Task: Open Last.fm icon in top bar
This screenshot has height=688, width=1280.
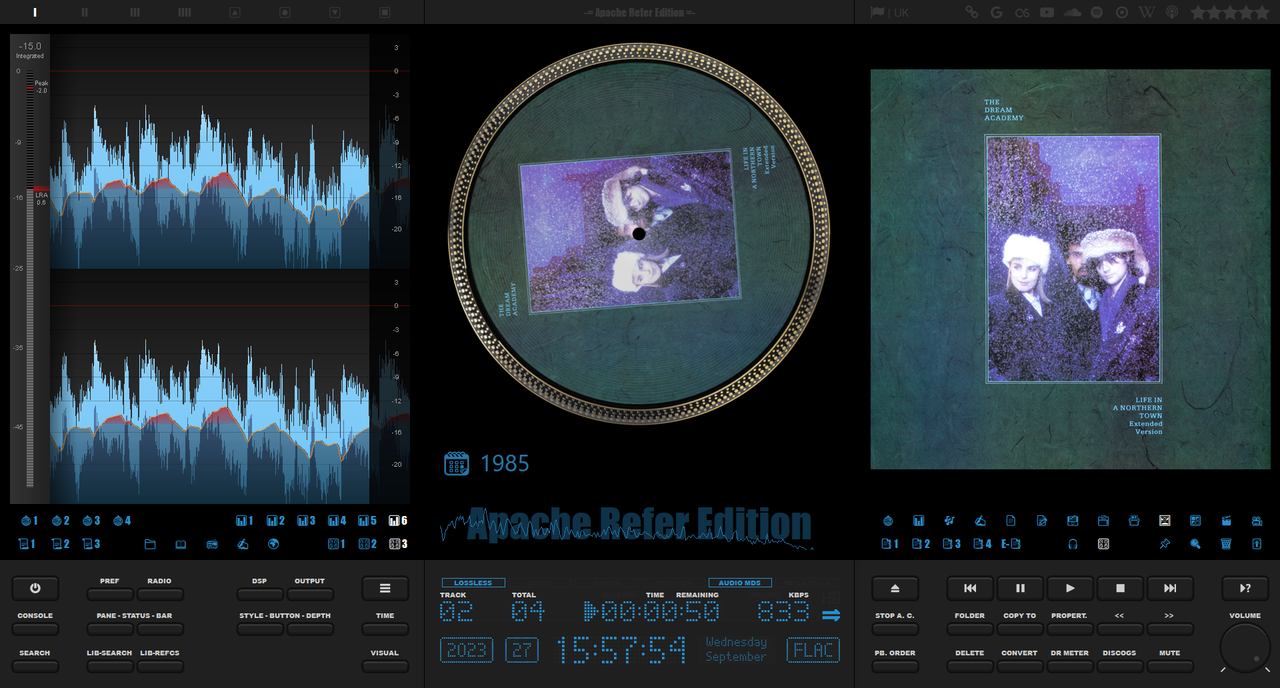Action: [1022, 12]
